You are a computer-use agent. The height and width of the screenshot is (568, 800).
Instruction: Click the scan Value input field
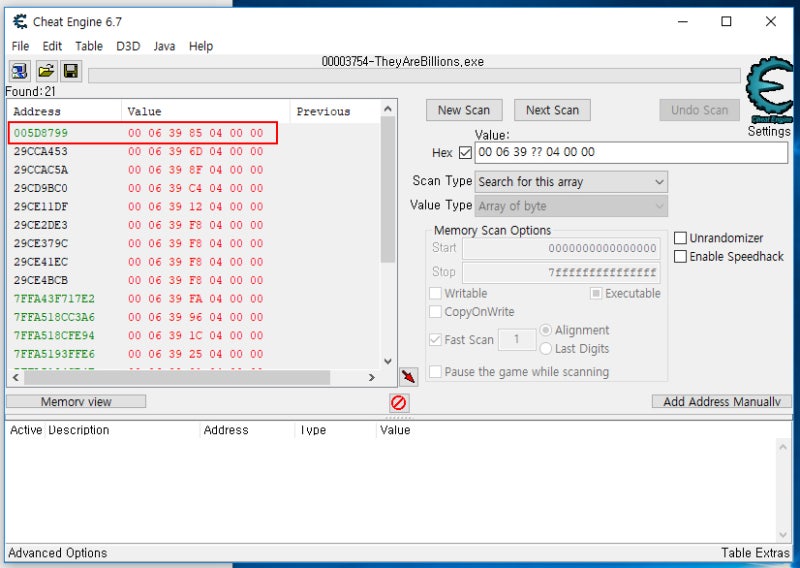pos(631,152)
